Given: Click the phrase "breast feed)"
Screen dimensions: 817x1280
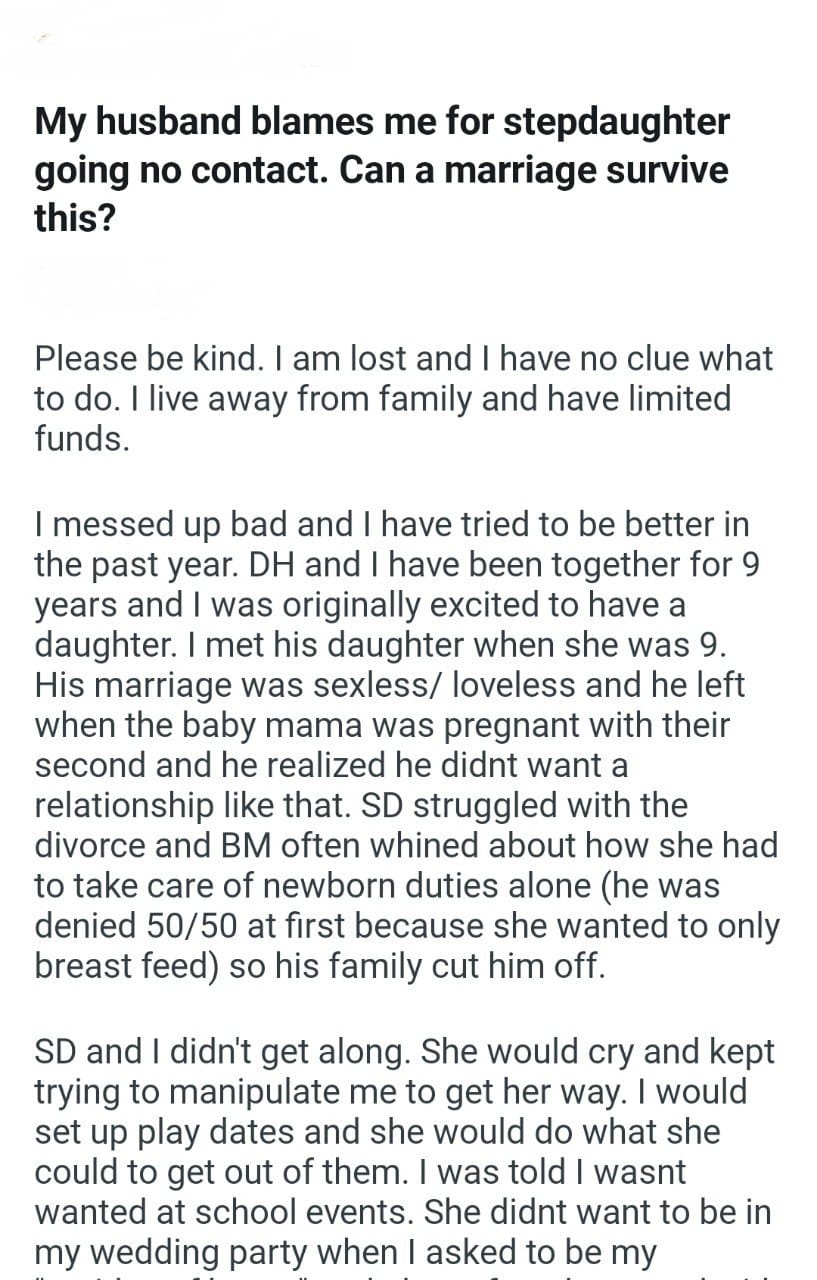Looking at the screenshot, I should click(126, 966).
